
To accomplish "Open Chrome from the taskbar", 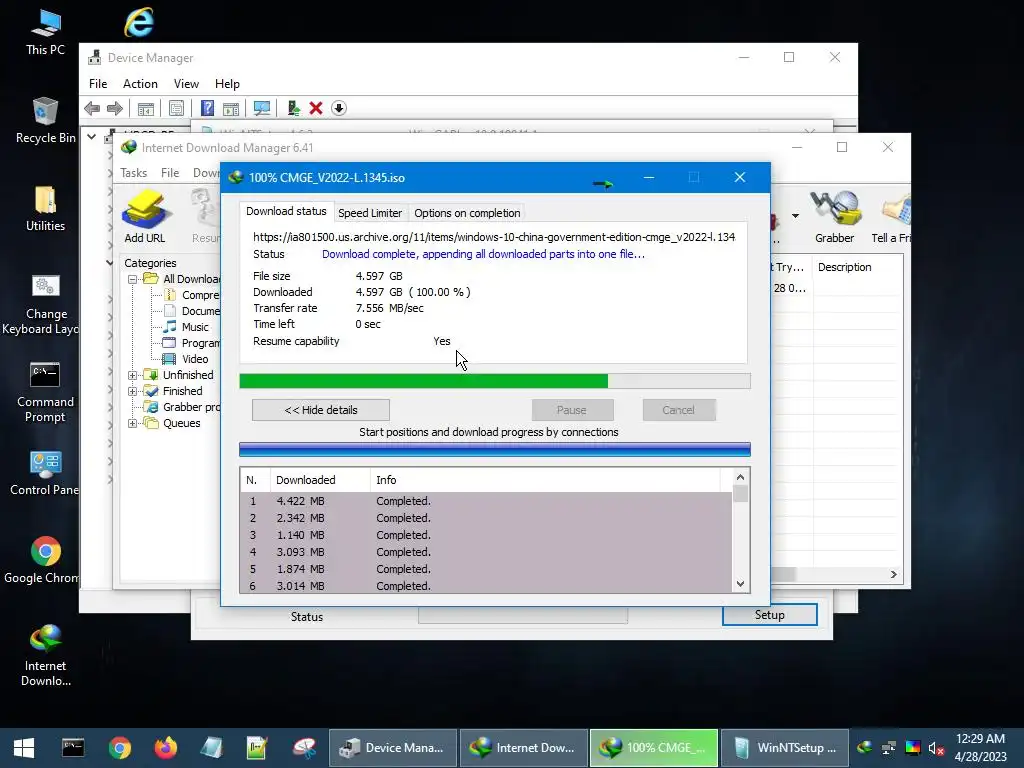I will [120, 748].
